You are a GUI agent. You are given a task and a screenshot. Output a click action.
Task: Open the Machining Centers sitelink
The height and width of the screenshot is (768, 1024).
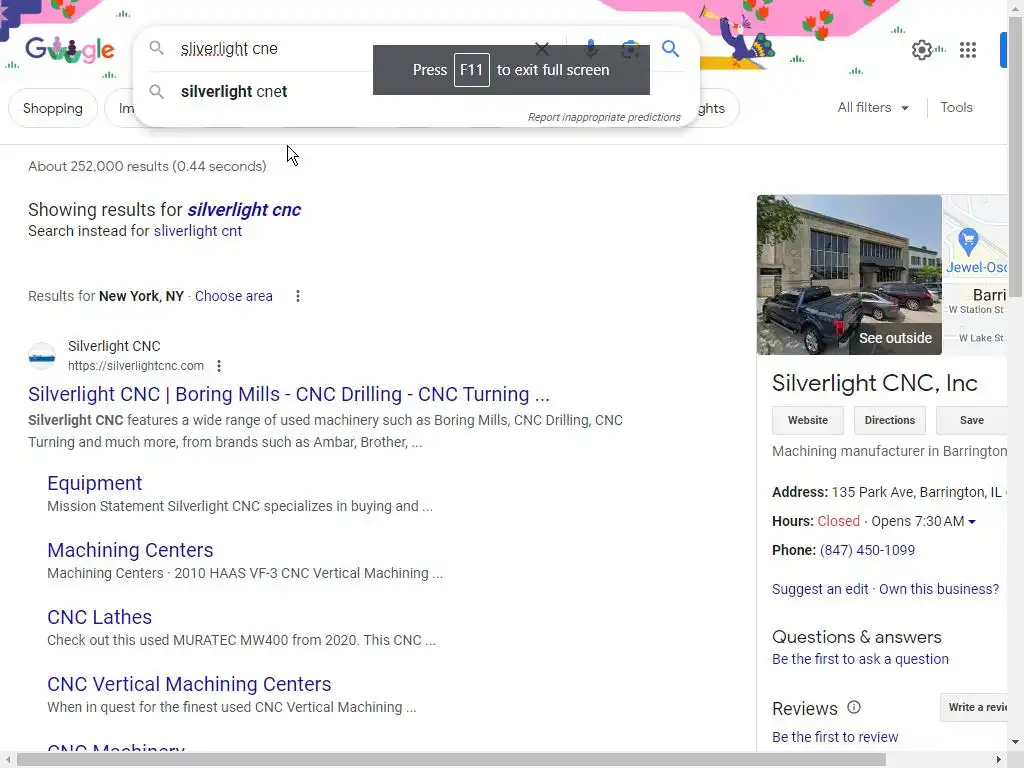tap(130, 551)
